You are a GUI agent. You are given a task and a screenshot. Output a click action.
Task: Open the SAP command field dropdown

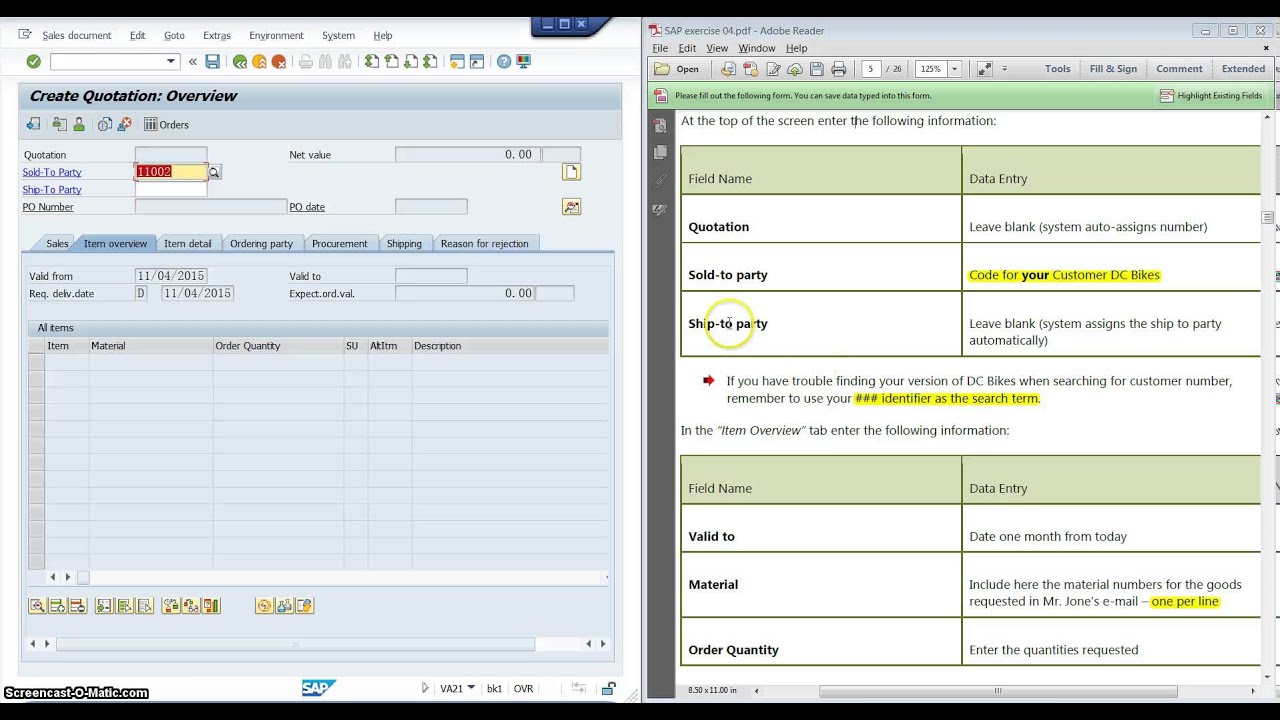pos(171,62)
